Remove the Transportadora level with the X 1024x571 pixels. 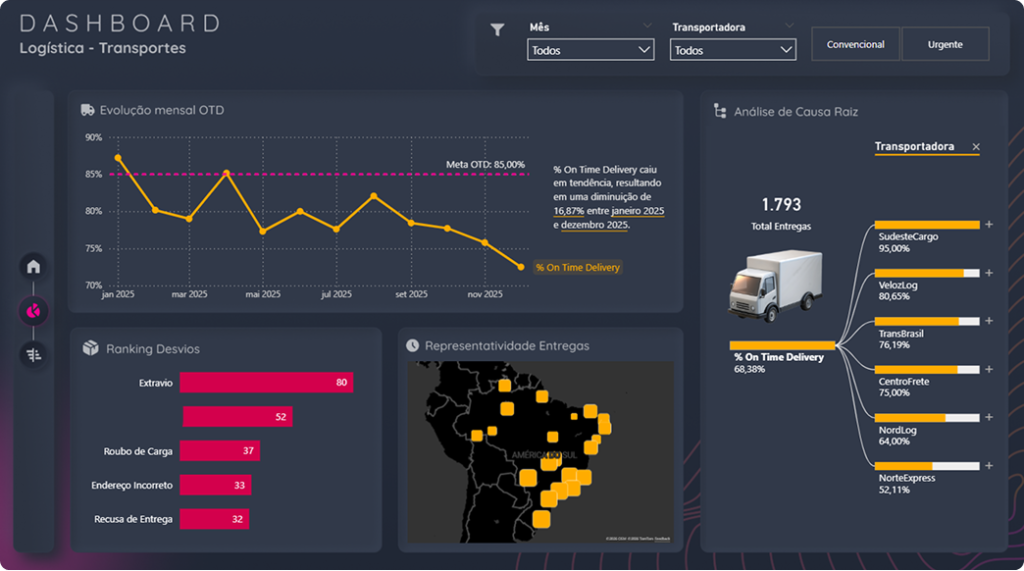pos(976,147)
